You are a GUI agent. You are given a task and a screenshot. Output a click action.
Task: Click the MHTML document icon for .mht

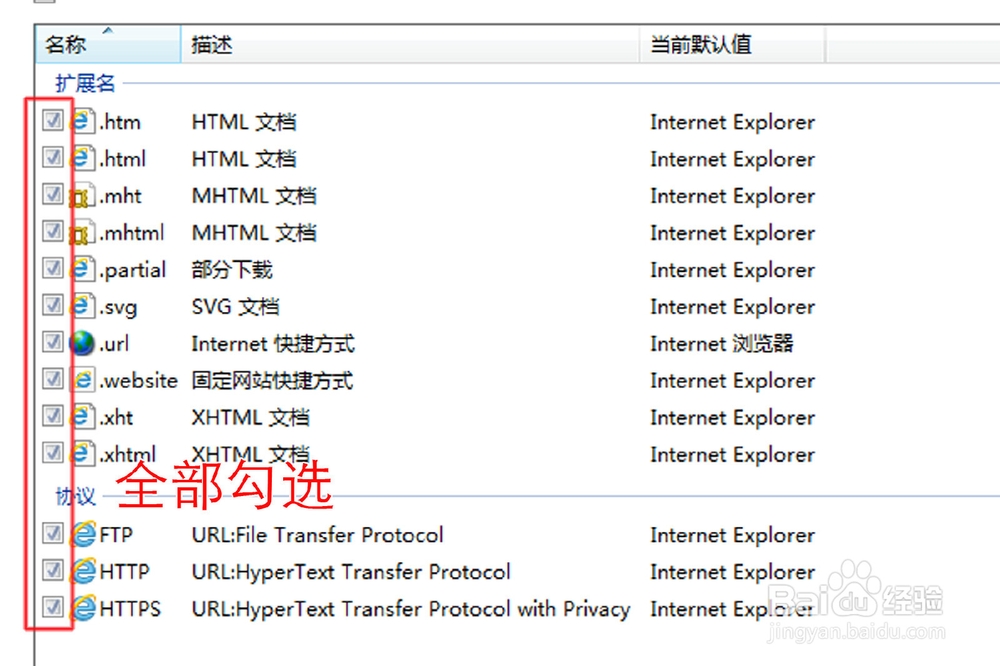[82, 196]
